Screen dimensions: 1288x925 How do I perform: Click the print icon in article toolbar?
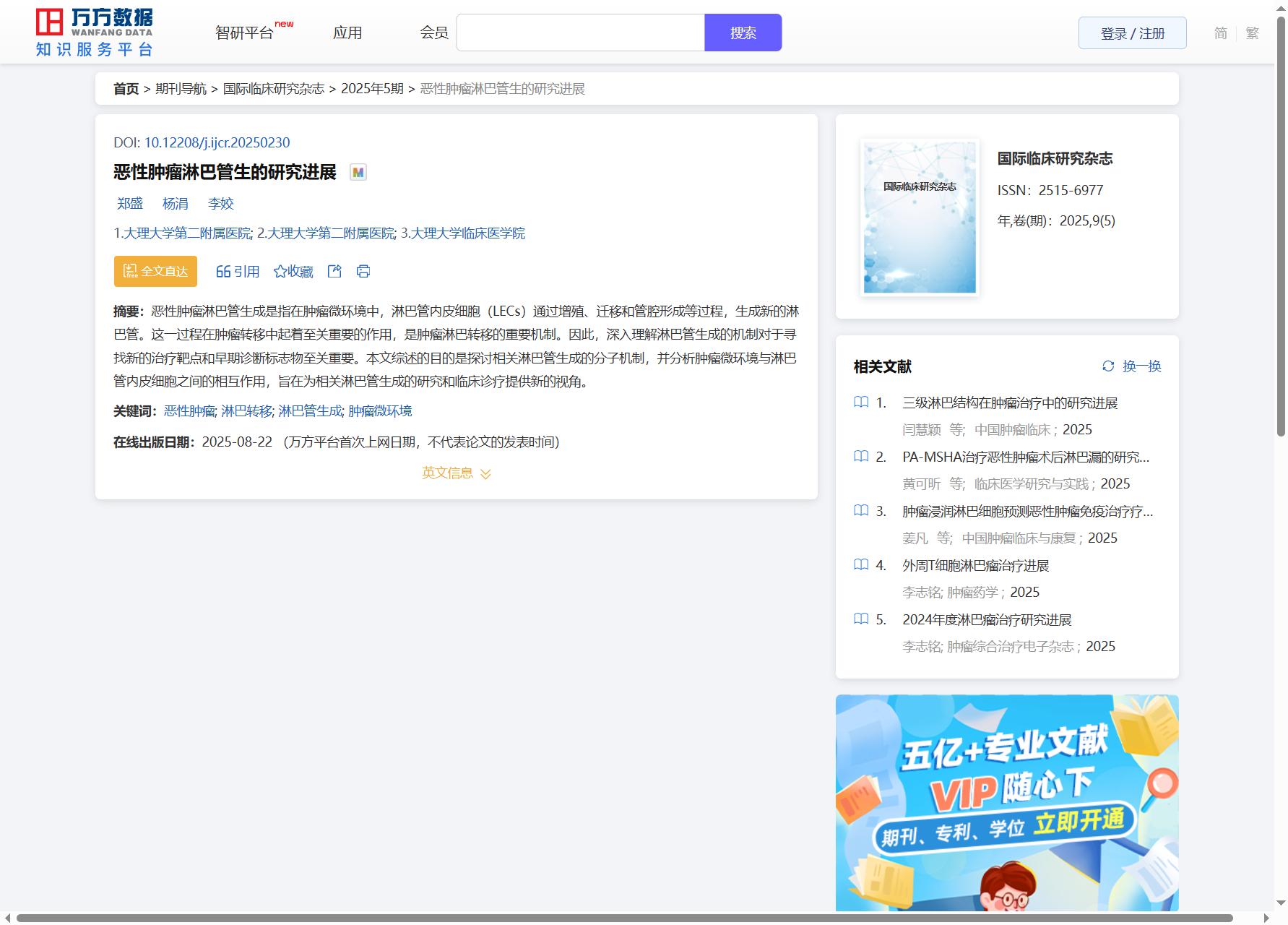pyautogui.click(x=363, y=271)
